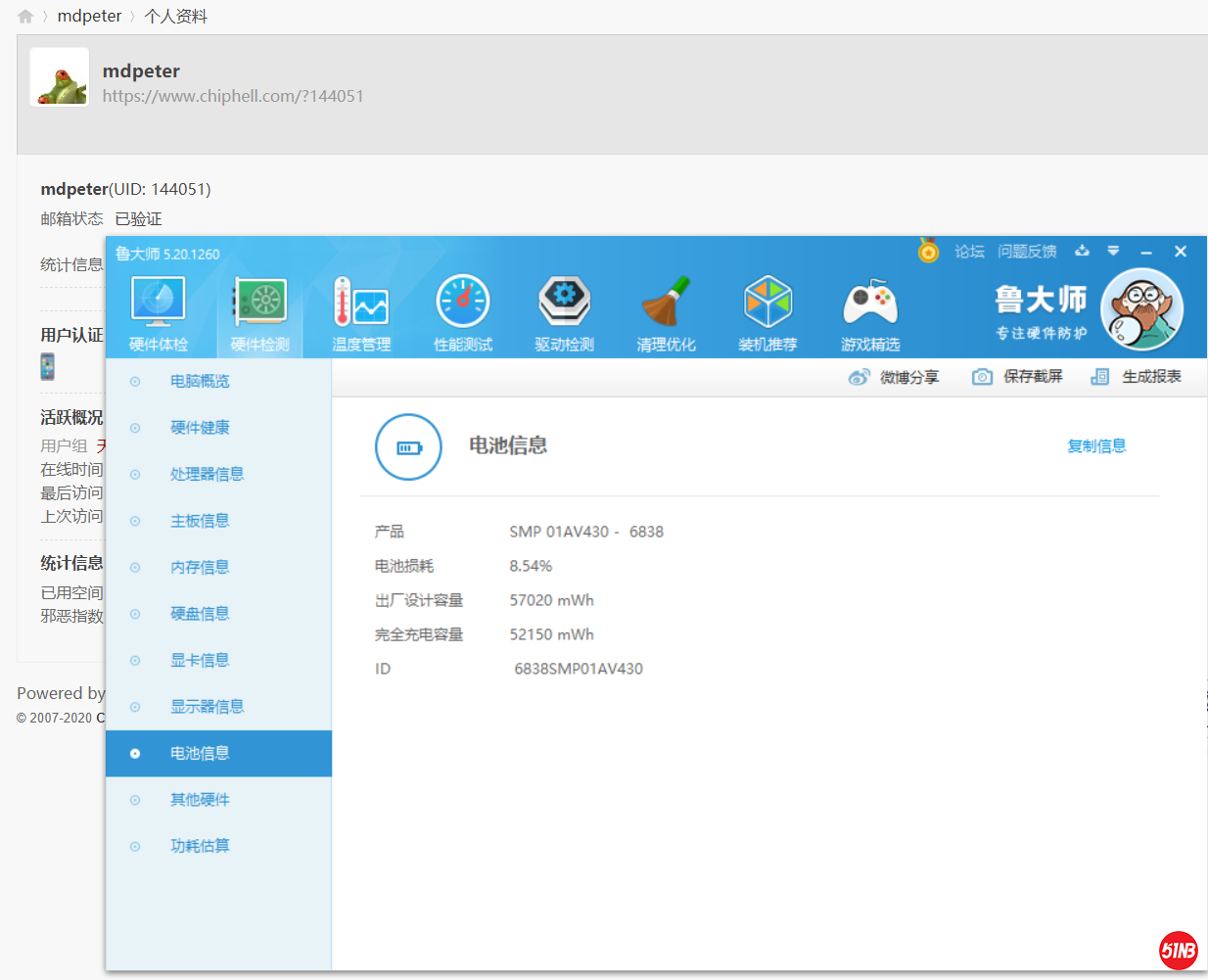
Task: Click 保存截屏 to save screenshot
Action: (1017, 377)
